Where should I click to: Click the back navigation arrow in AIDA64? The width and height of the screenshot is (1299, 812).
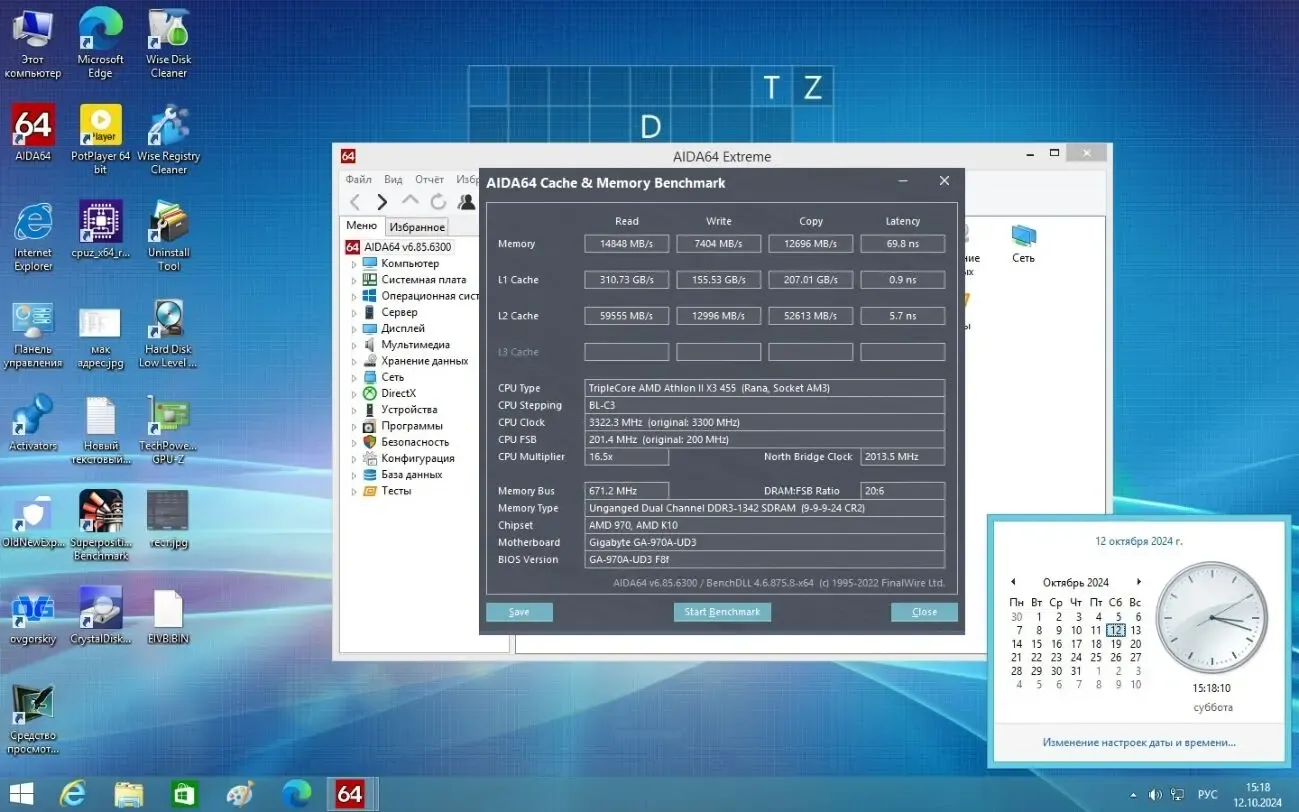[x=356, y=201]
